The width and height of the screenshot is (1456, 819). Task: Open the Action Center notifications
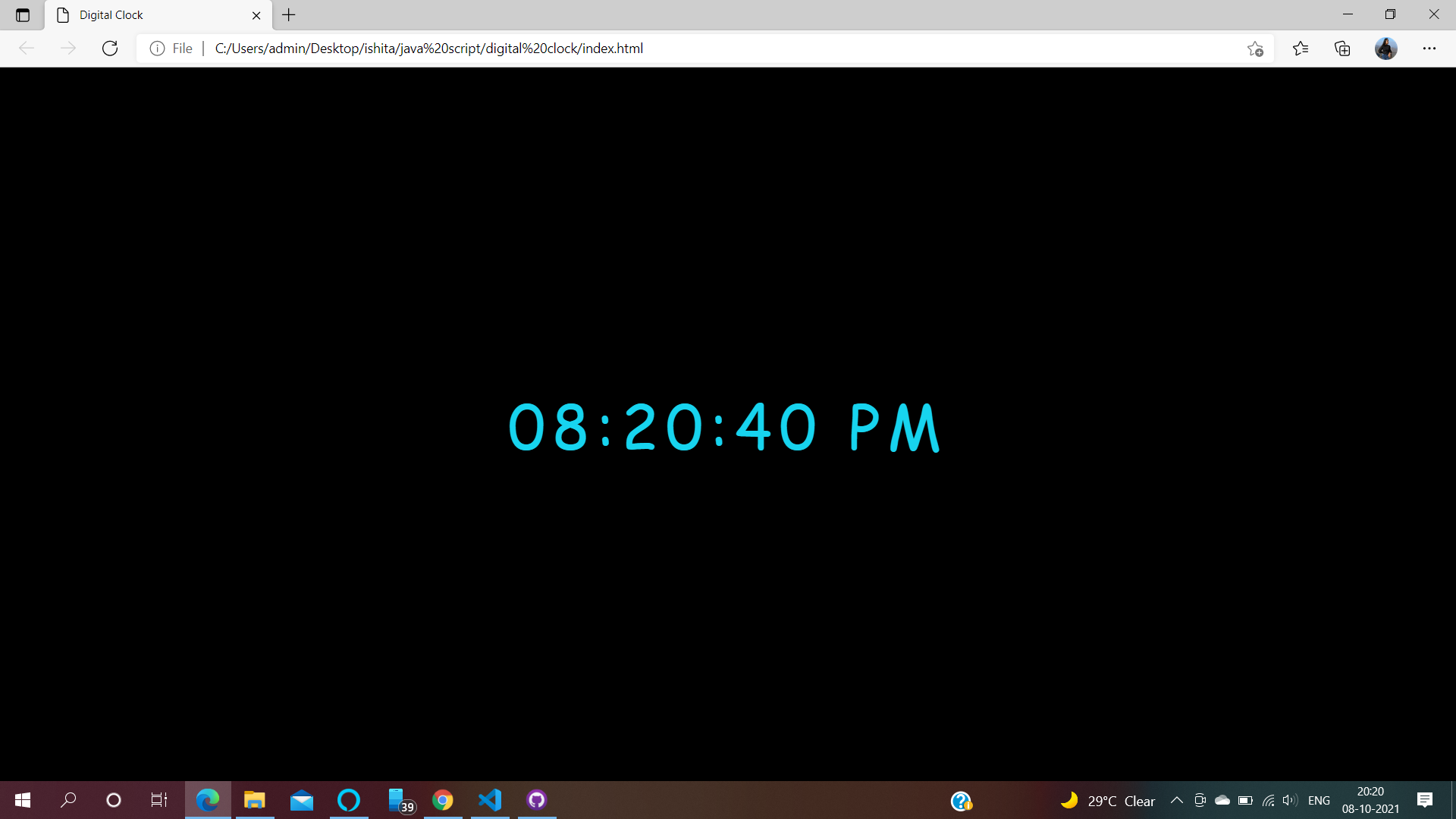point(1424,800)
